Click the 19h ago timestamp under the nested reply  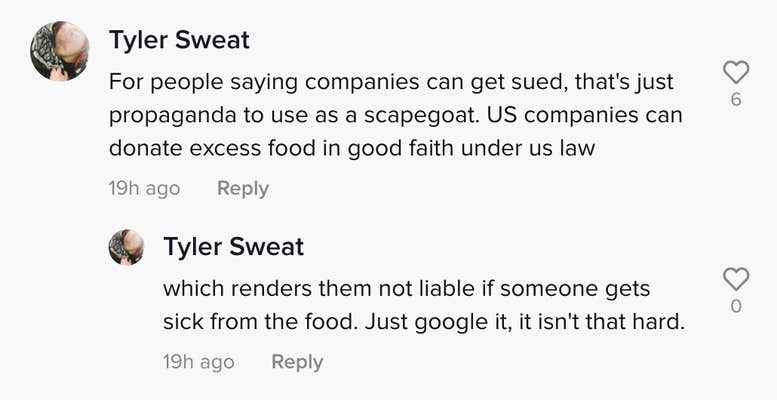(199, 362)
